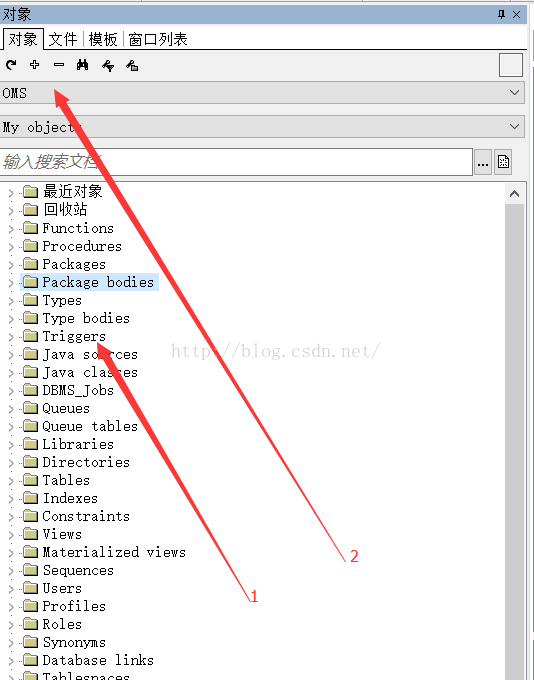Click the filter icon next to binoculars
This screenshot has height=680, width=534.
[108, 65]
